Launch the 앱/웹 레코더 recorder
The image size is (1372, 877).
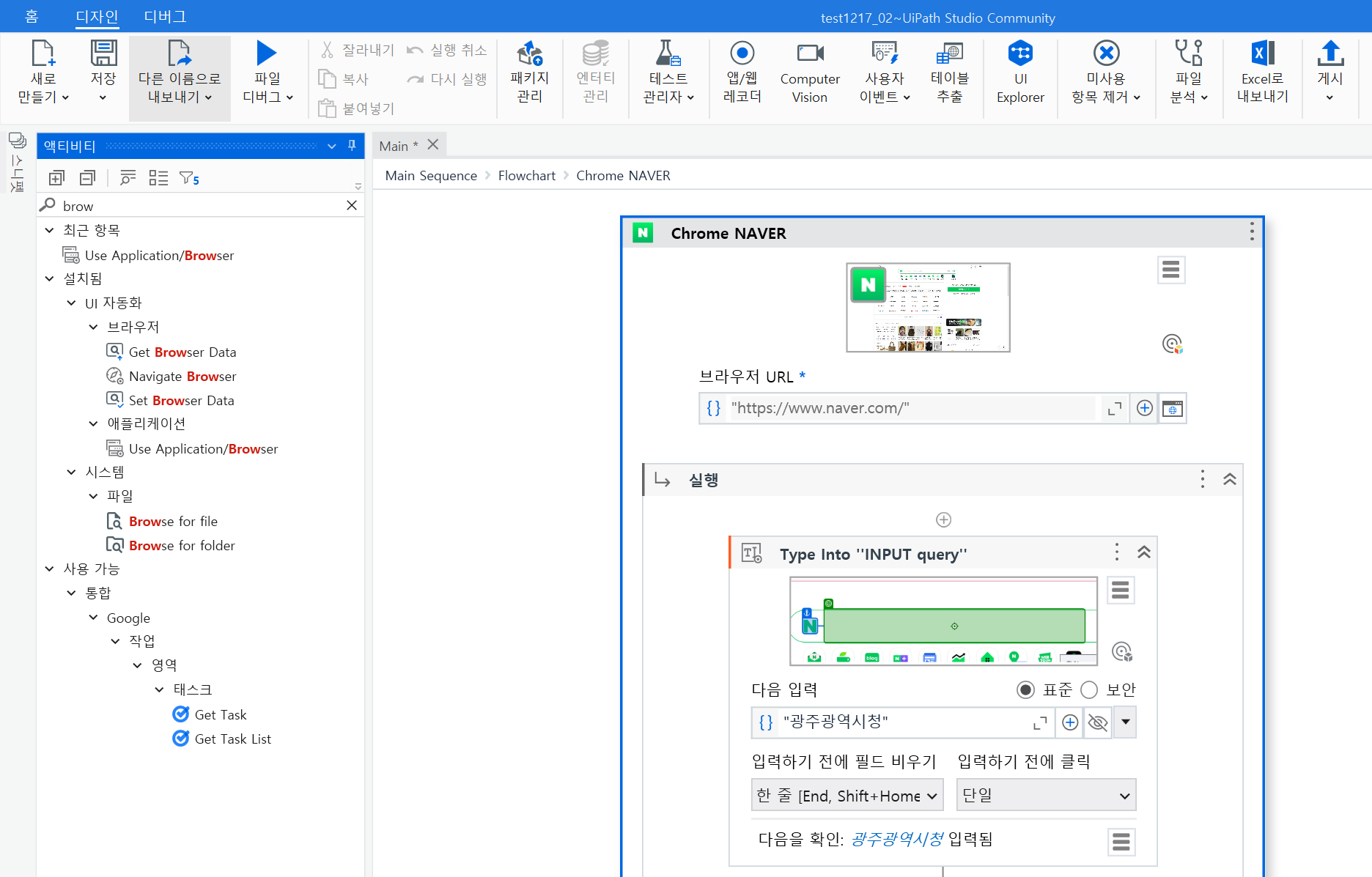pos(742,73)
